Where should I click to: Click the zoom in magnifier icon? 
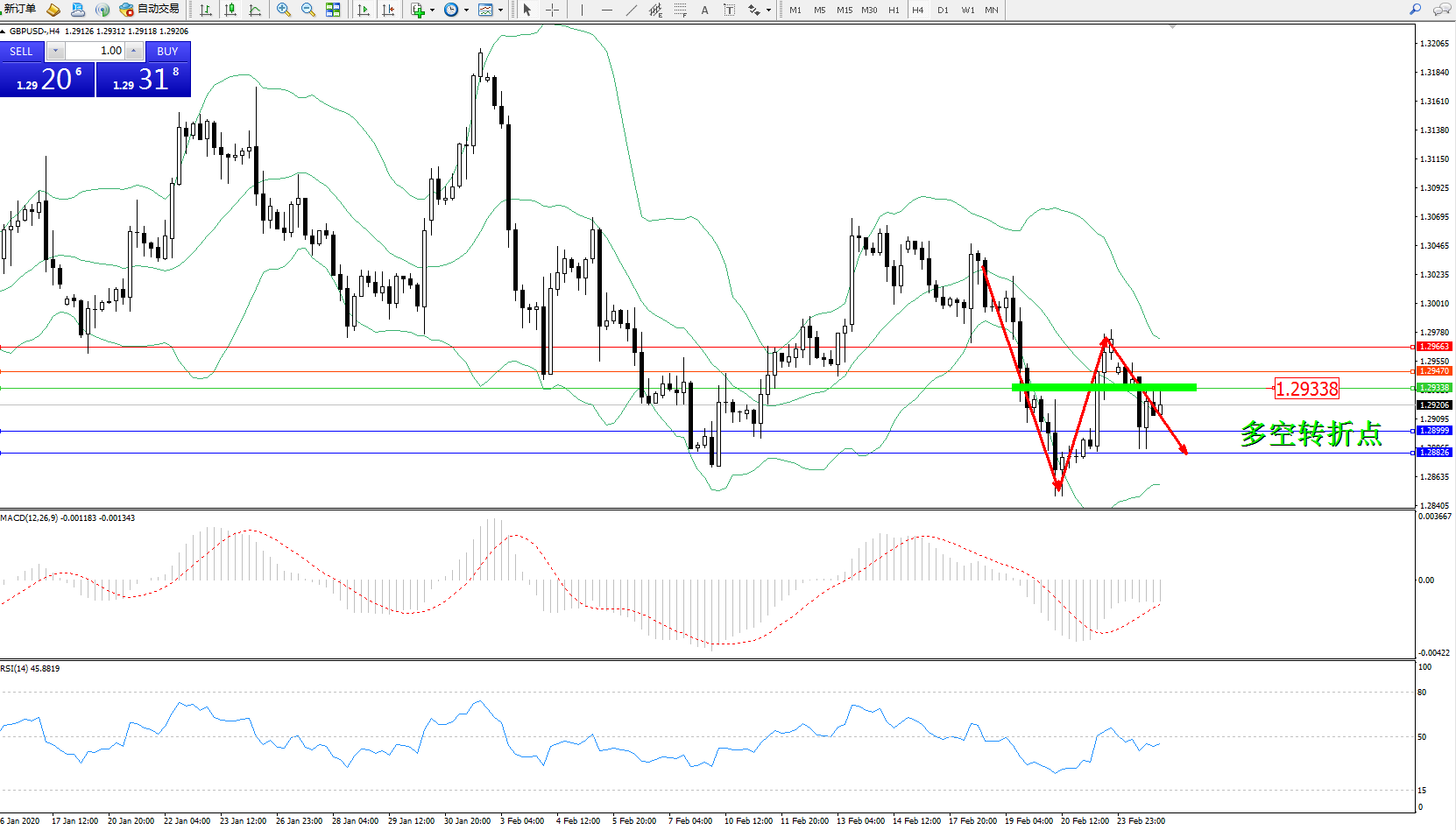tap(283, 10)
